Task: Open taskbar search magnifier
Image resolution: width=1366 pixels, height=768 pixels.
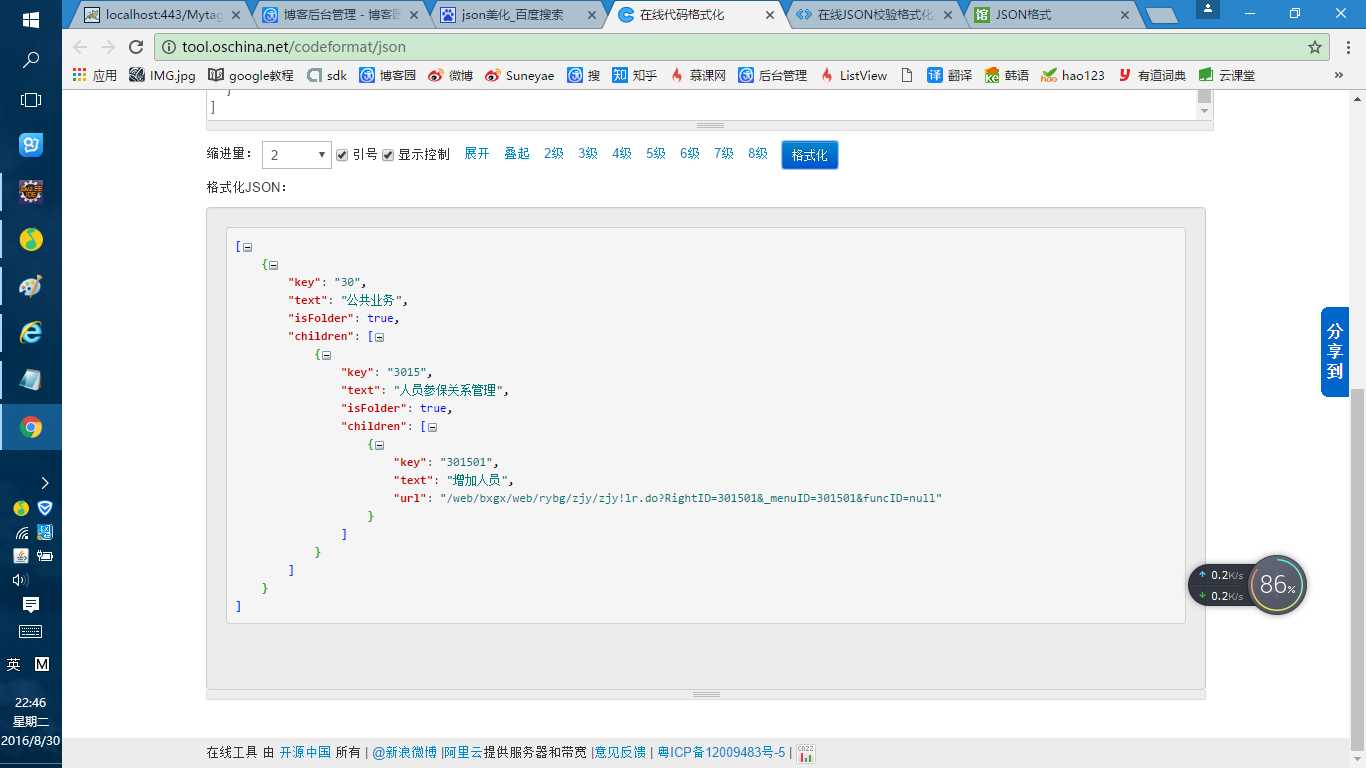Action: click(31, 60)
